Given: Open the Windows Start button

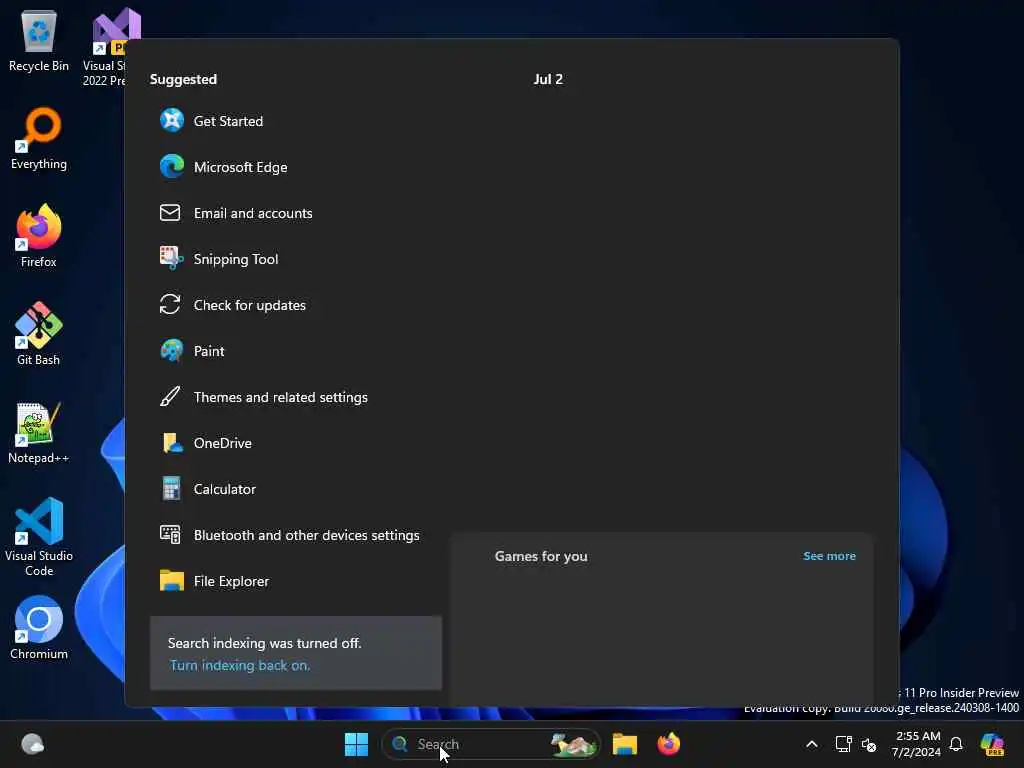Looking at the screenshot, I should click(x=356, y=744).
